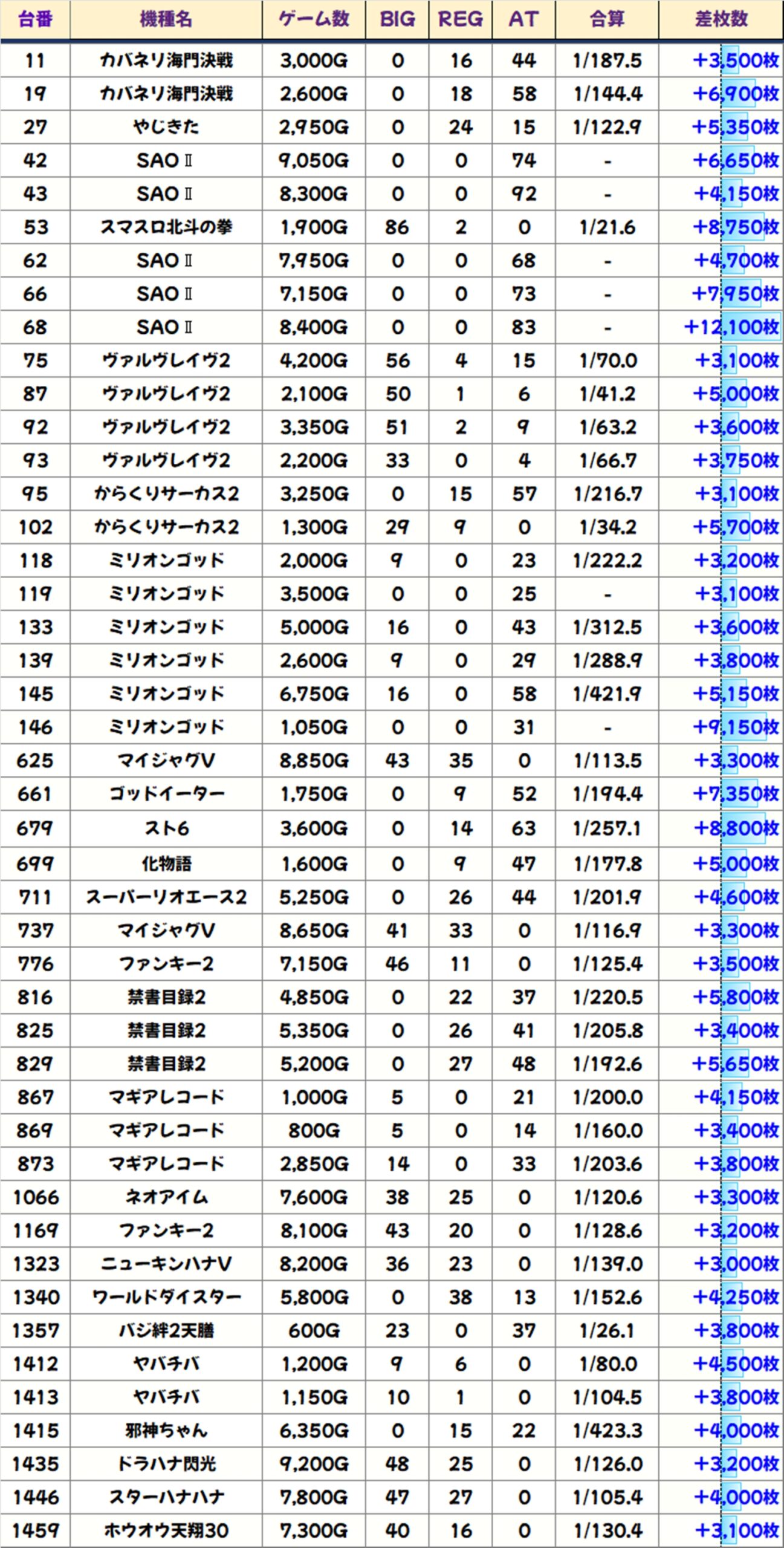The image size is (784, 1548).
Task: Click the combined rate "1/21.6"
Action: (x=607, y=227)
